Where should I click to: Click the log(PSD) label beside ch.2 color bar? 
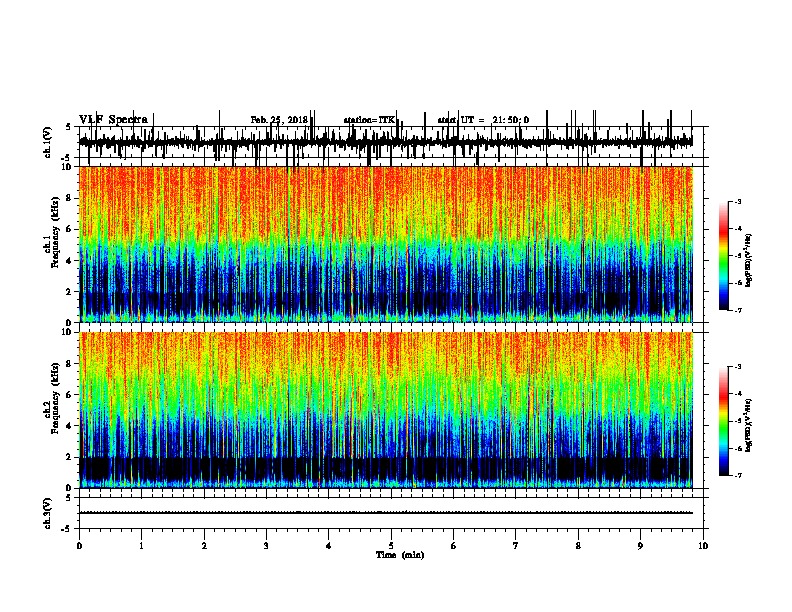(748, 425)
